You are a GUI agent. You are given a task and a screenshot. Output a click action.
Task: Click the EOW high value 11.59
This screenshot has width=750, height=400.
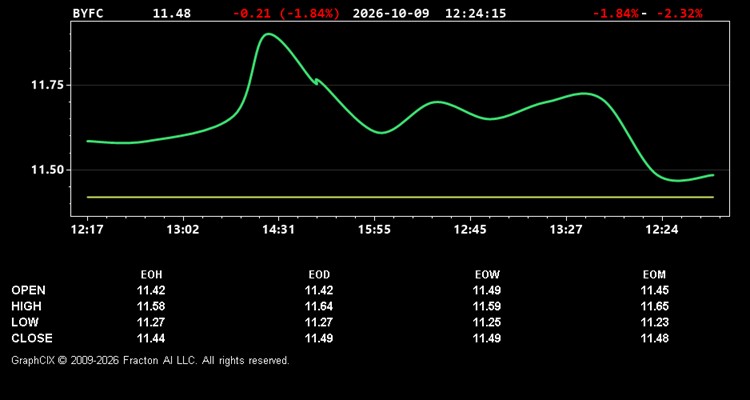(x=487, y=306)
